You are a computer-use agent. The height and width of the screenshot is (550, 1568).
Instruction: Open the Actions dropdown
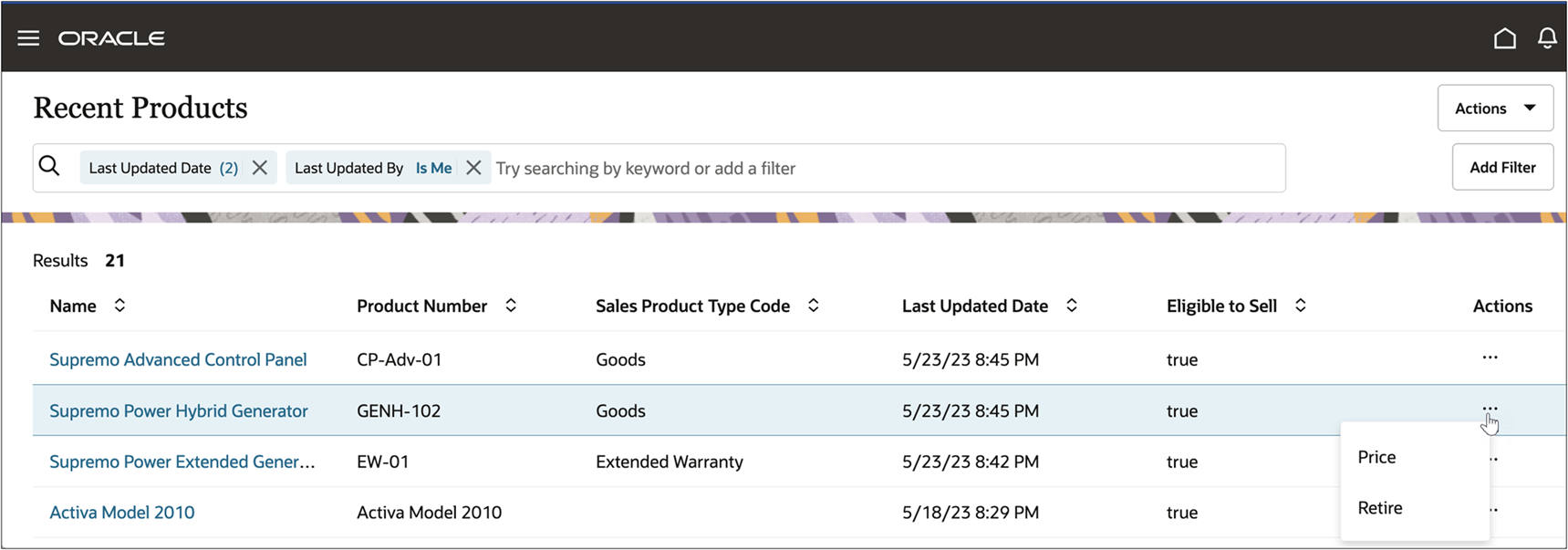1494,108
